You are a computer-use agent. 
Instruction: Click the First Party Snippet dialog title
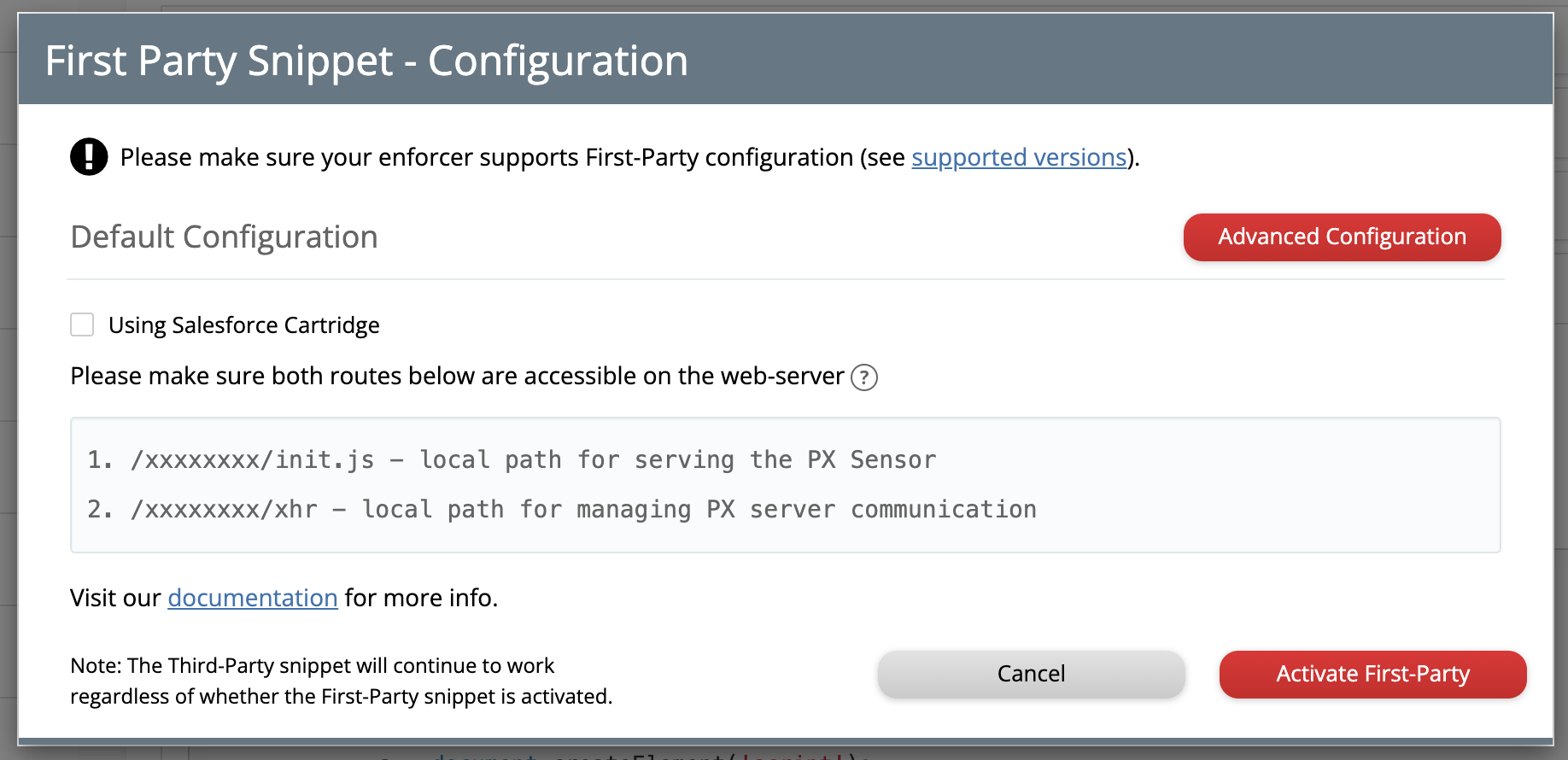366,61
